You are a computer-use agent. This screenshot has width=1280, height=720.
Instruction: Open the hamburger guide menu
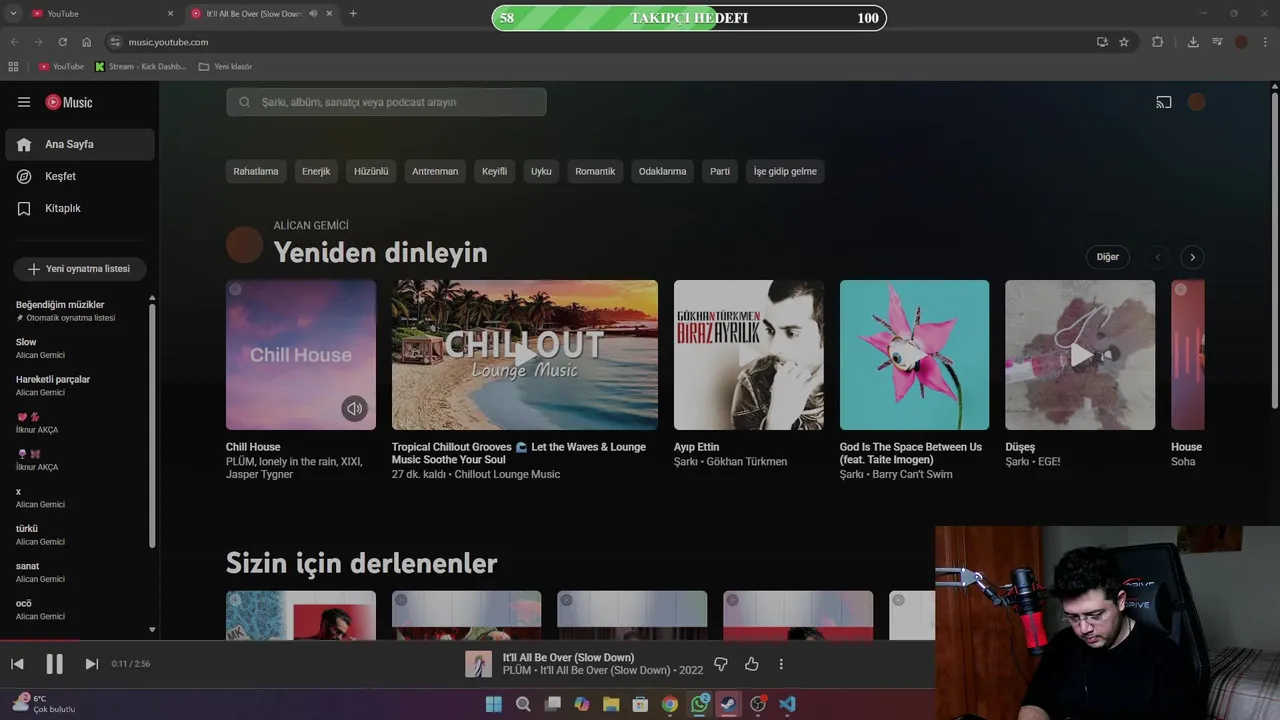(x=24, y=102)
